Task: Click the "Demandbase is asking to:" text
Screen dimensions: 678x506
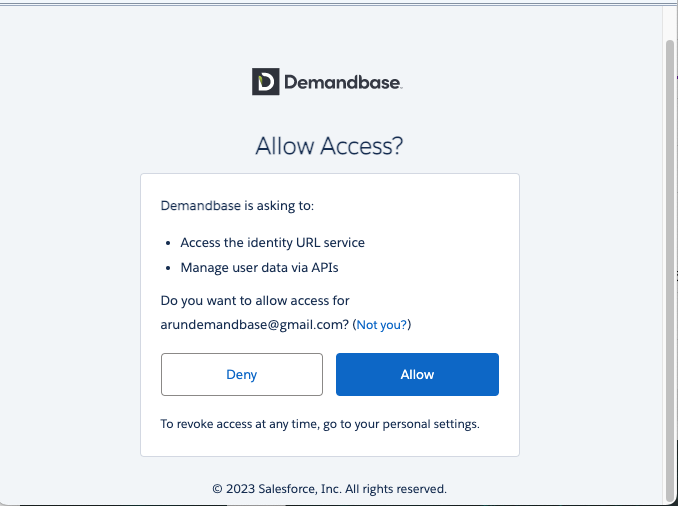Action: tap(237, 205)
